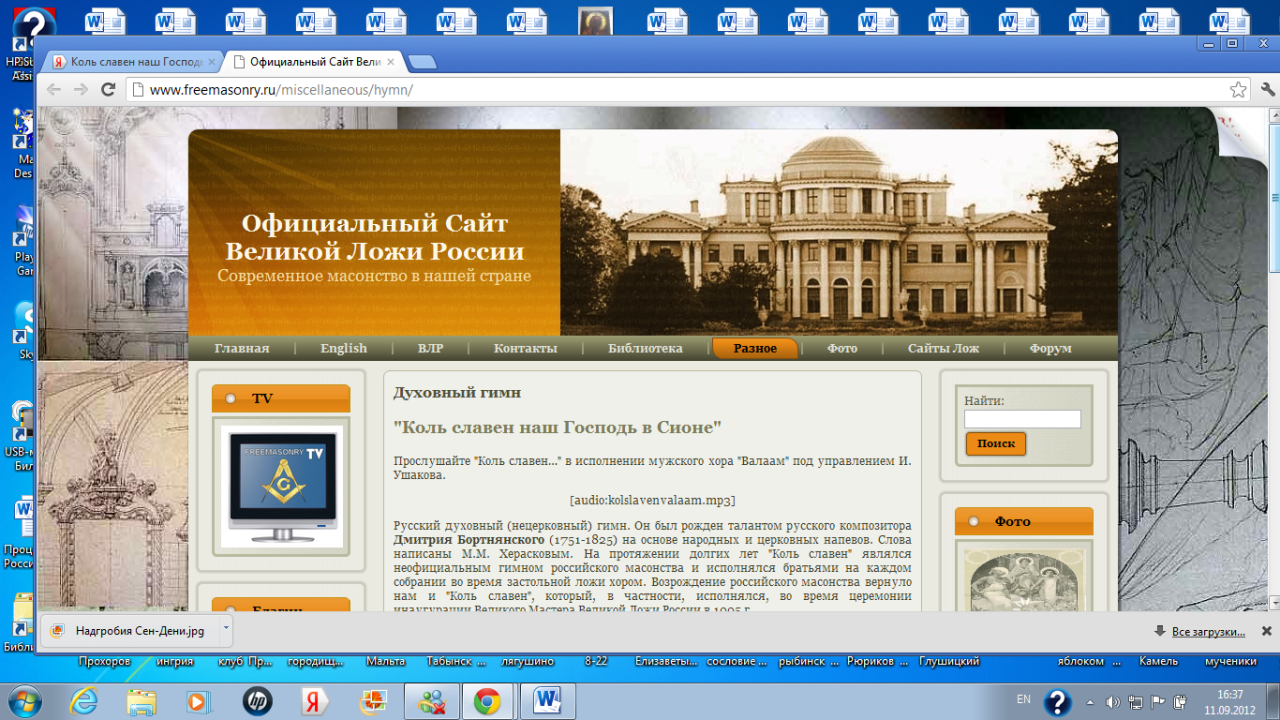
Task: Open the Все загрузки link
Action: pos(1207,631)
